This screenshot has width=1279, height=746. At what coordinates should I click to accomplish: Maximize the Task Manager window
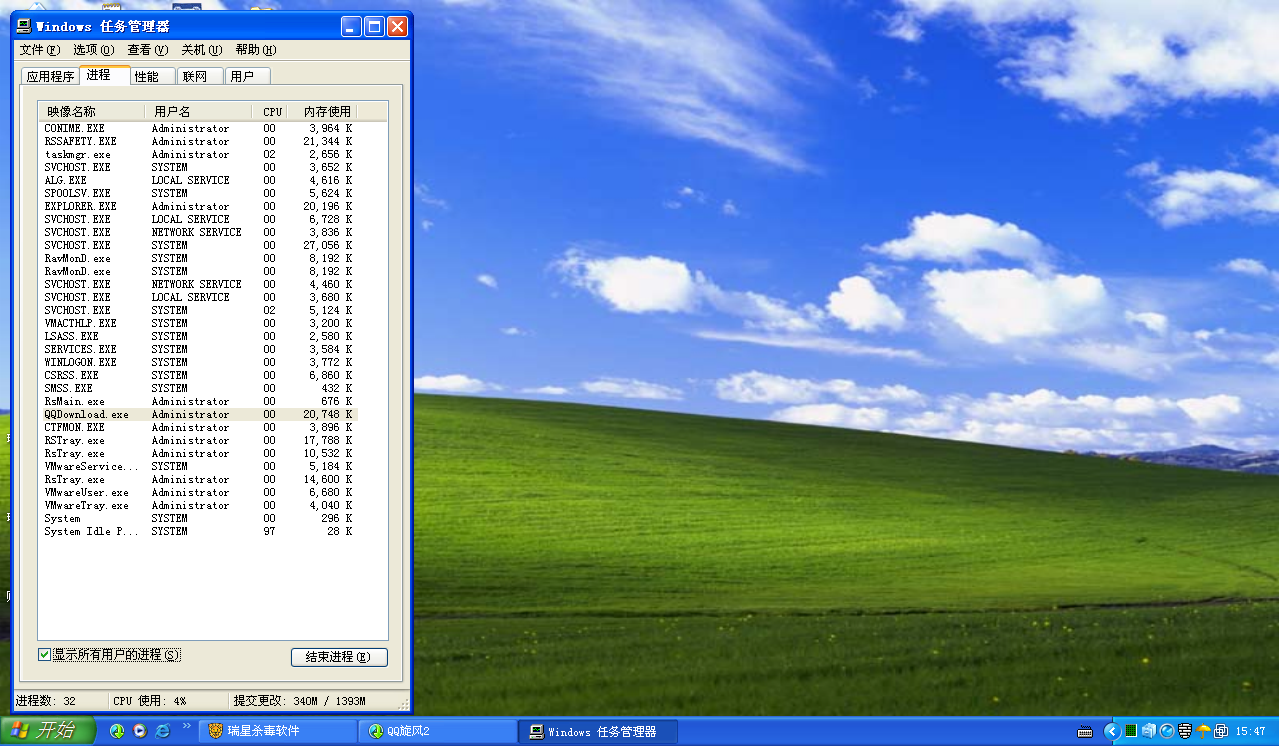tap(374, 27)
